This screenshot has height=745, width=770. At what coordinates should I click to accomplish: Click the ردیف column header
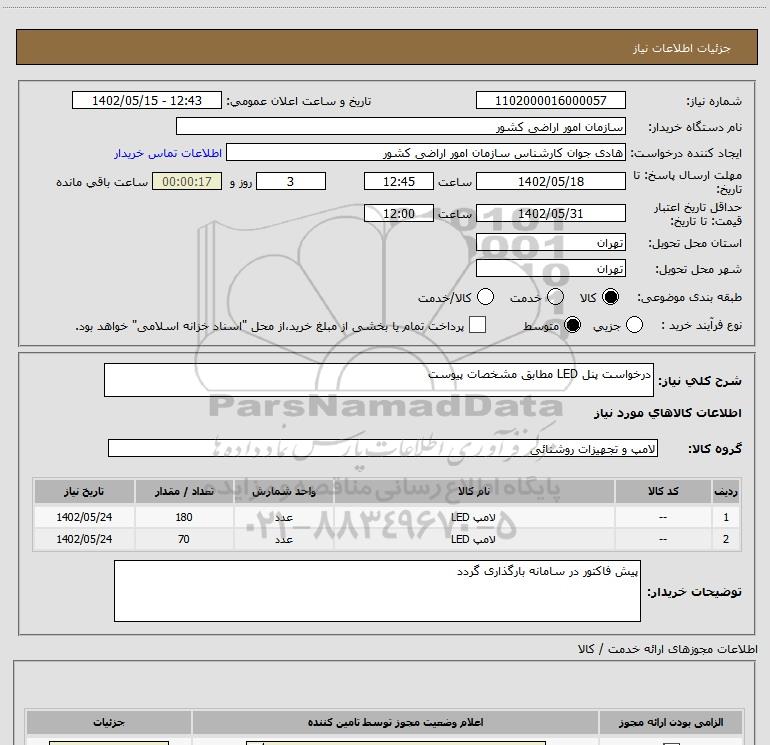[726, 492]
